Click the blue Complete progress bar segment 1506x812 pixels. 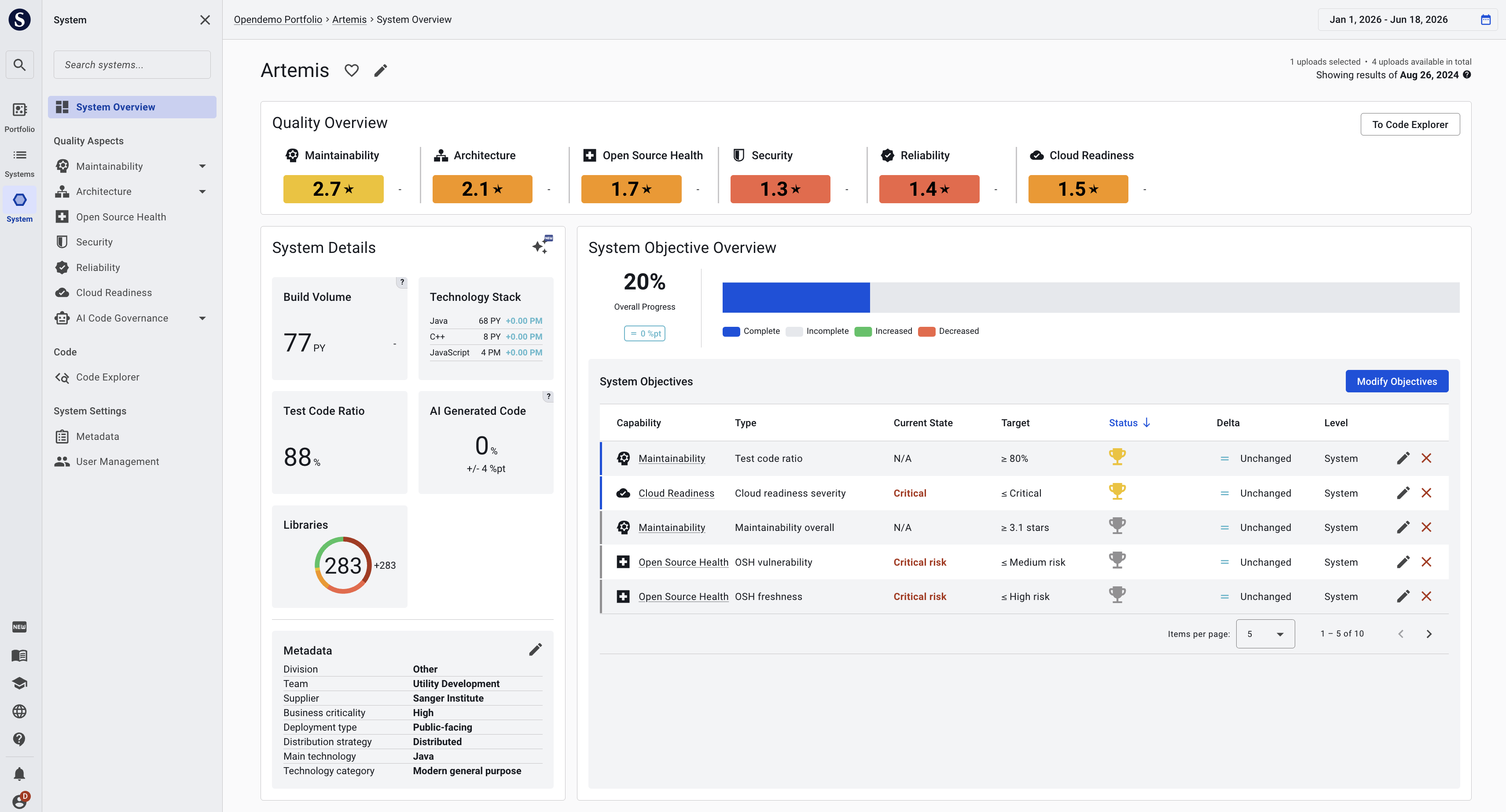tap(796, 298)
